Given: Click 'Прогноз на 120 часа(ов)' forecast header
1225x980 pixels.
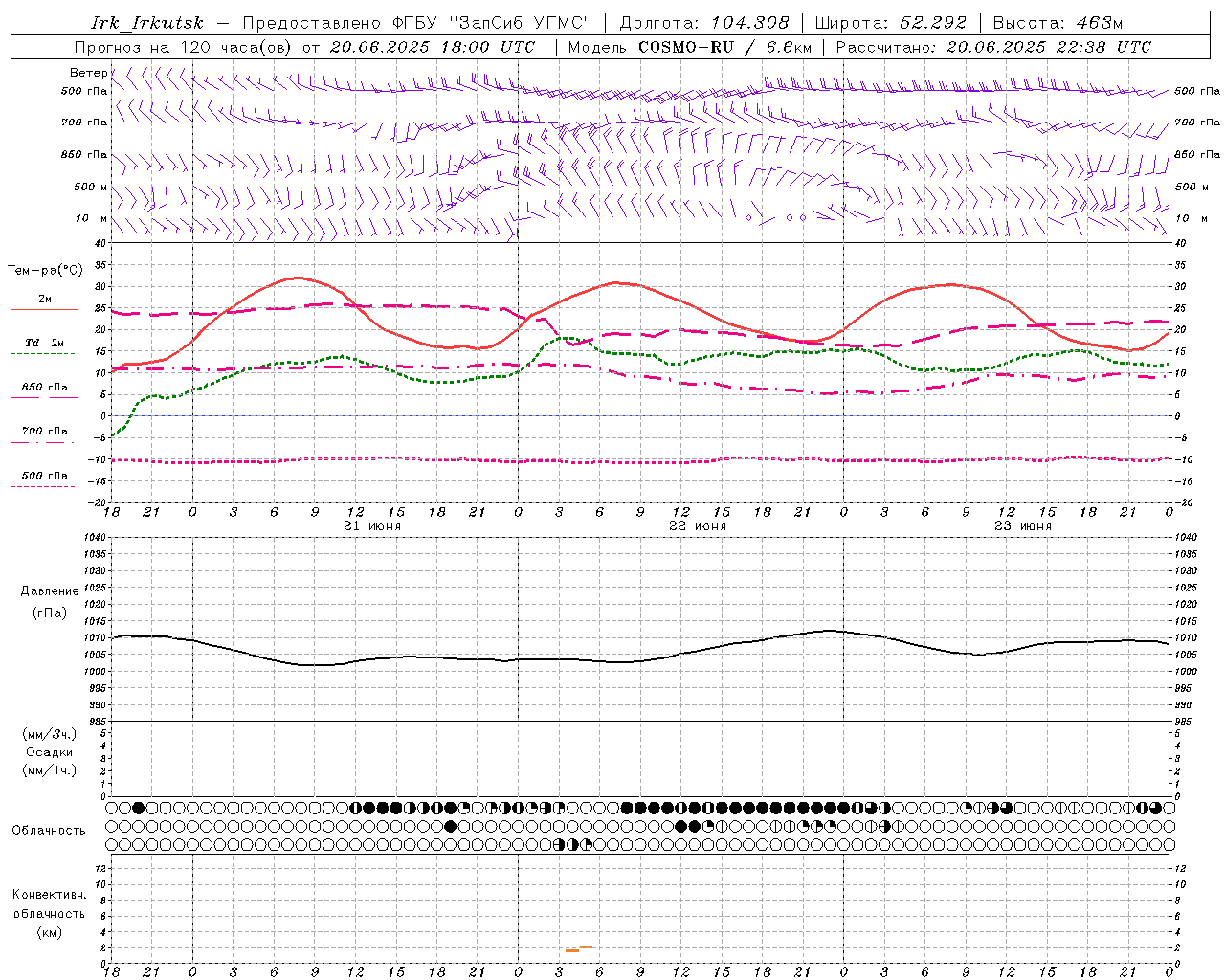Looking at the screenshot, I should point(185,47).
